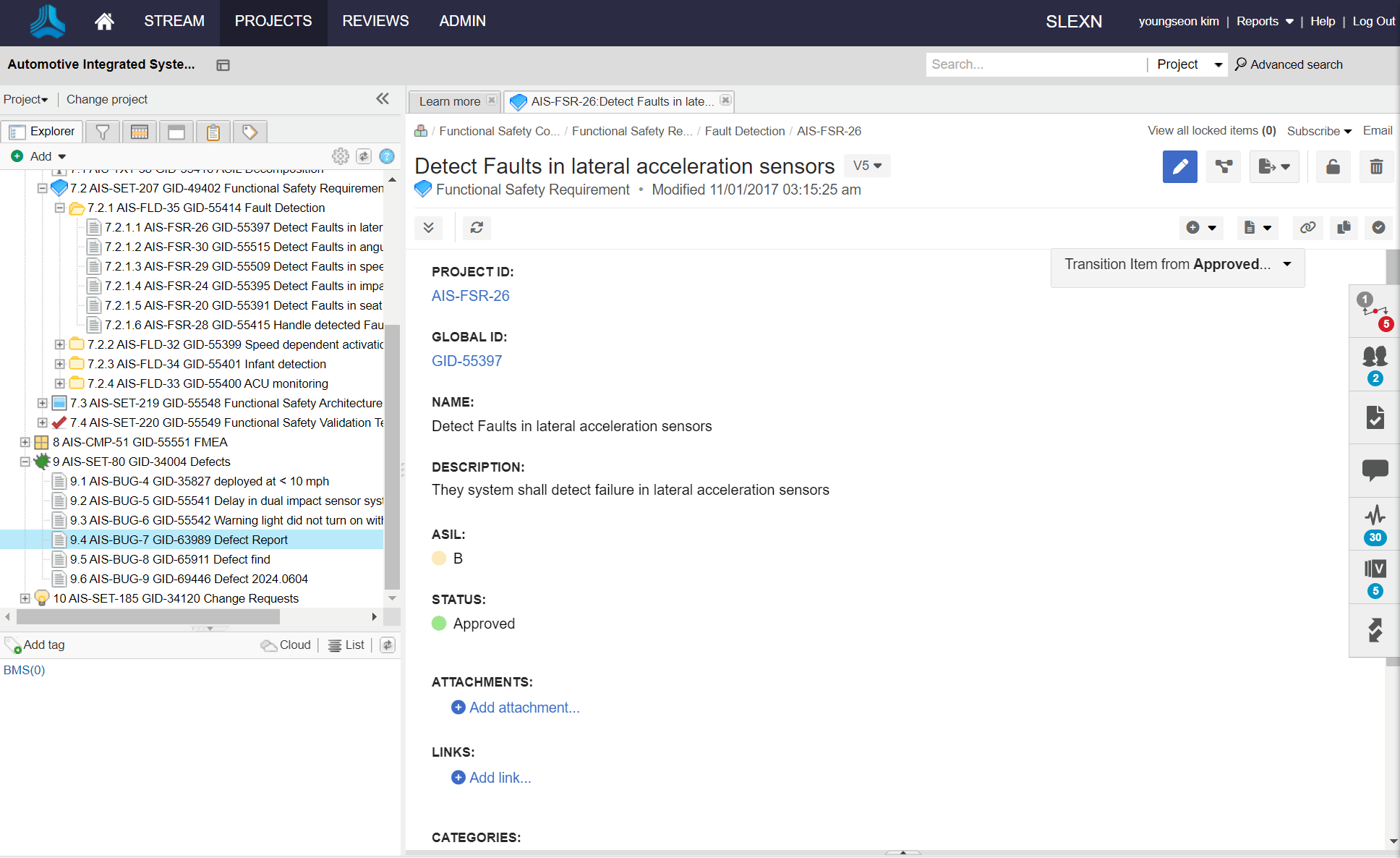1400x858 pixels.
Task: Click the GID-55397 global ID link
Action: click(x=468, y=361)
